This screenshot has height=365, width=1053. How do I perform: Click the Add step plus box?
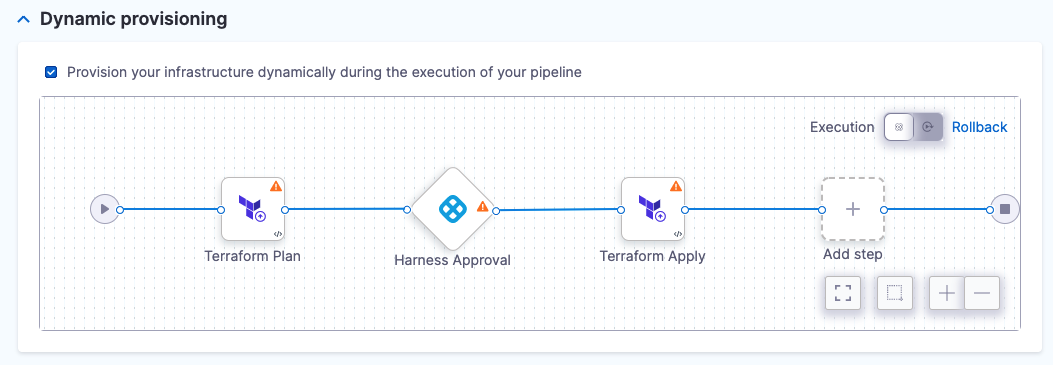coord(852,209)
